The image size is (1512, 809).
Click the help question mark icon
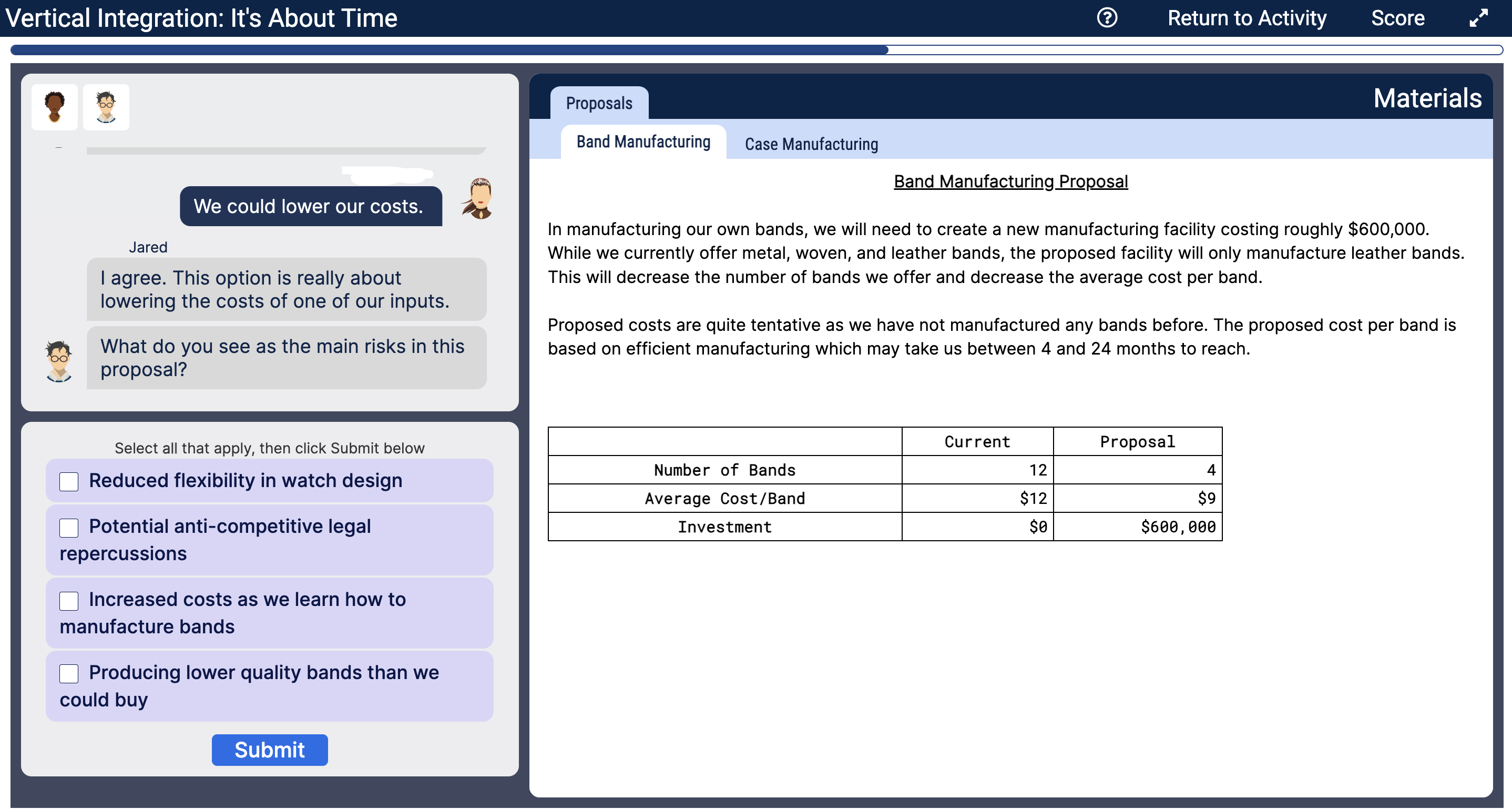[x=1107, y=18]
